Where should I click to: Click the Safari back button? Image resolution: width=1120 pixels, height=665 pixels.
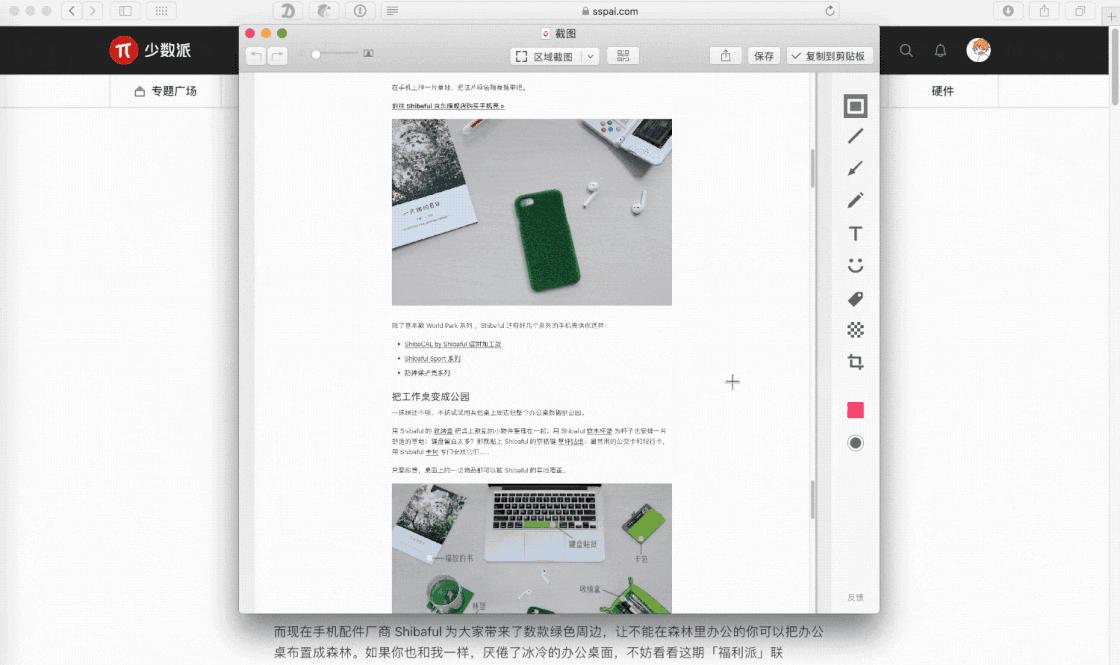(71, 11)
